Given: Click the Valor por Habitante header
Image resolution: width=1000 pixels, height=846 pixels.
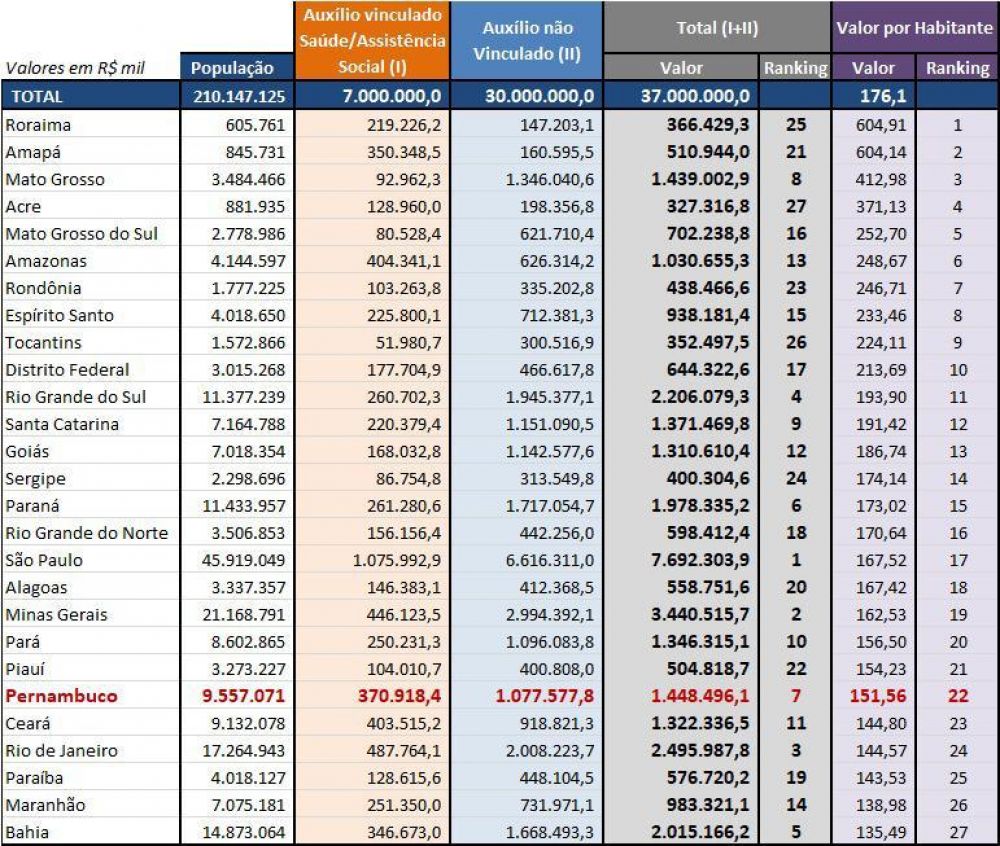Looking at the screenshot, I should pyautogui.click(x=915, y=27).
